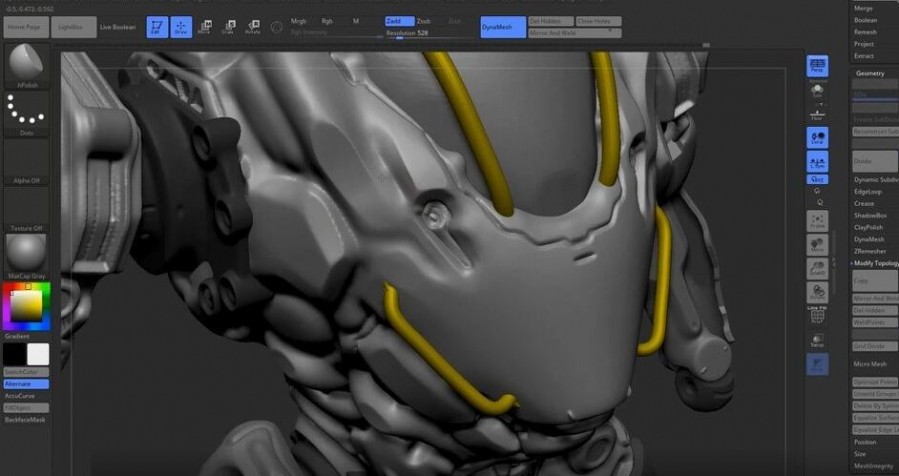899x476 pixels.
Task: Select Zsub sculpting mode
Action: (x=424, y=21)
